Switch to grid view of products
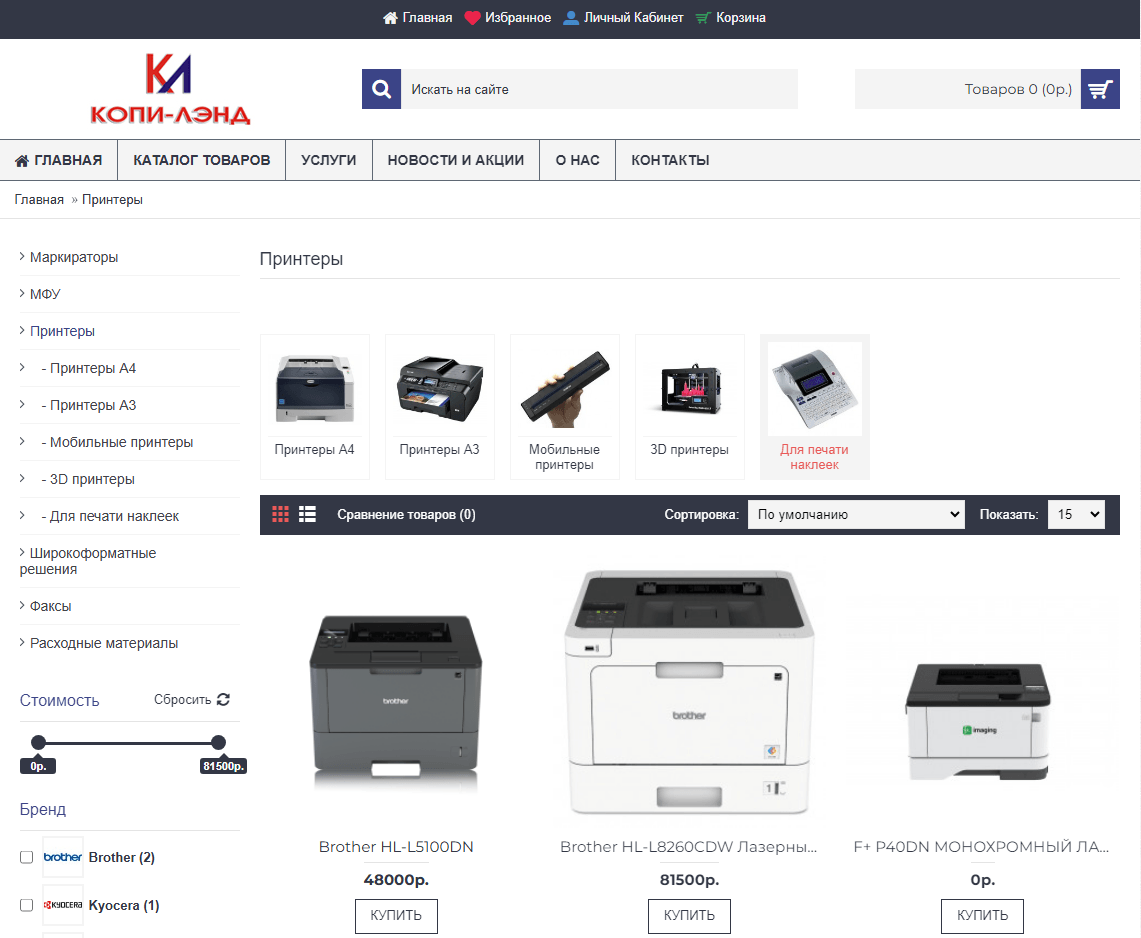1141x938 pixels. (x=280, y=514)
